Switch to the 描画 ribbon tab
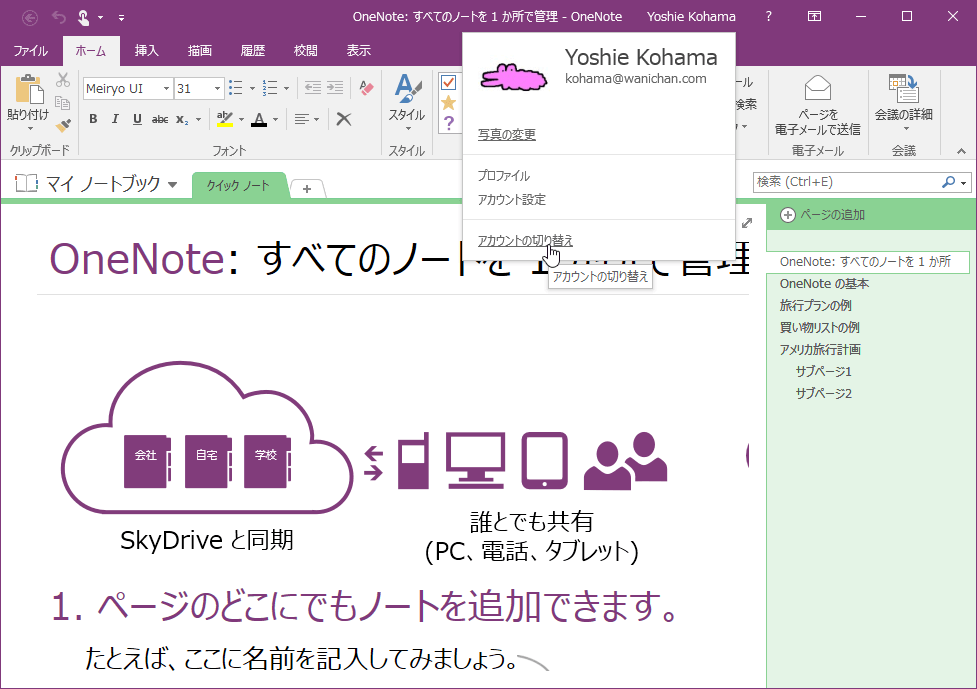The height and width of the screenshot is (689, 977). tap(199, 50)
